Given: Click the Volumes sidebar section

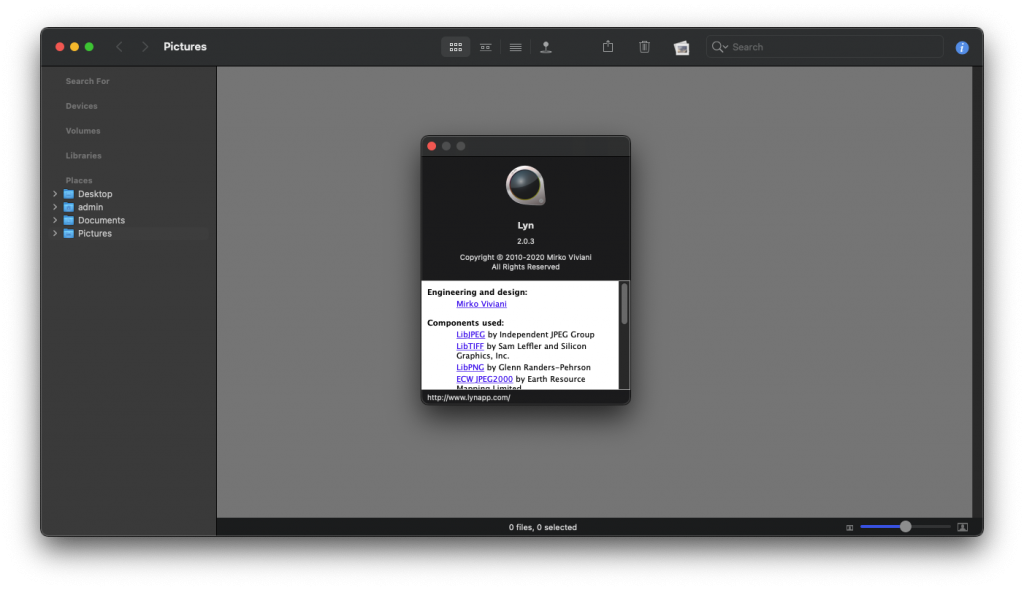Looking at the screenshot, I should pyautogui.click(x=83, y=131).
